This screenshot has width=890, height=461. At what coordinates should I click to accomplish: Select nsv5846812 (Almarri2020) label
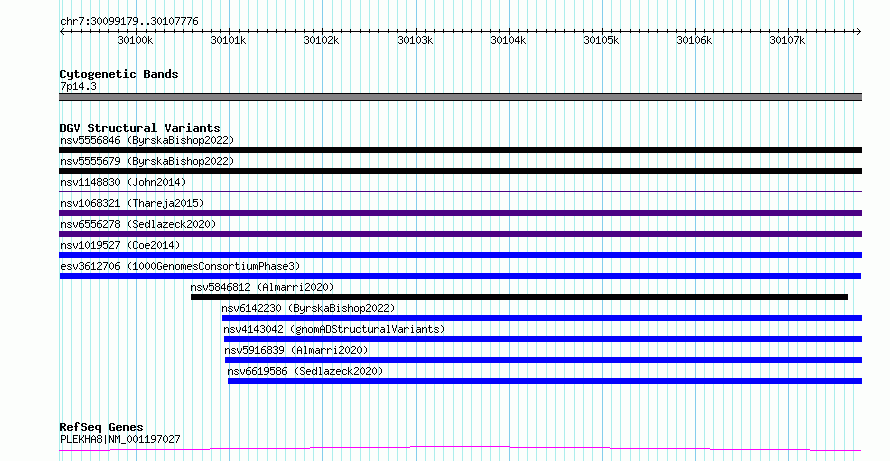point(262,287)
